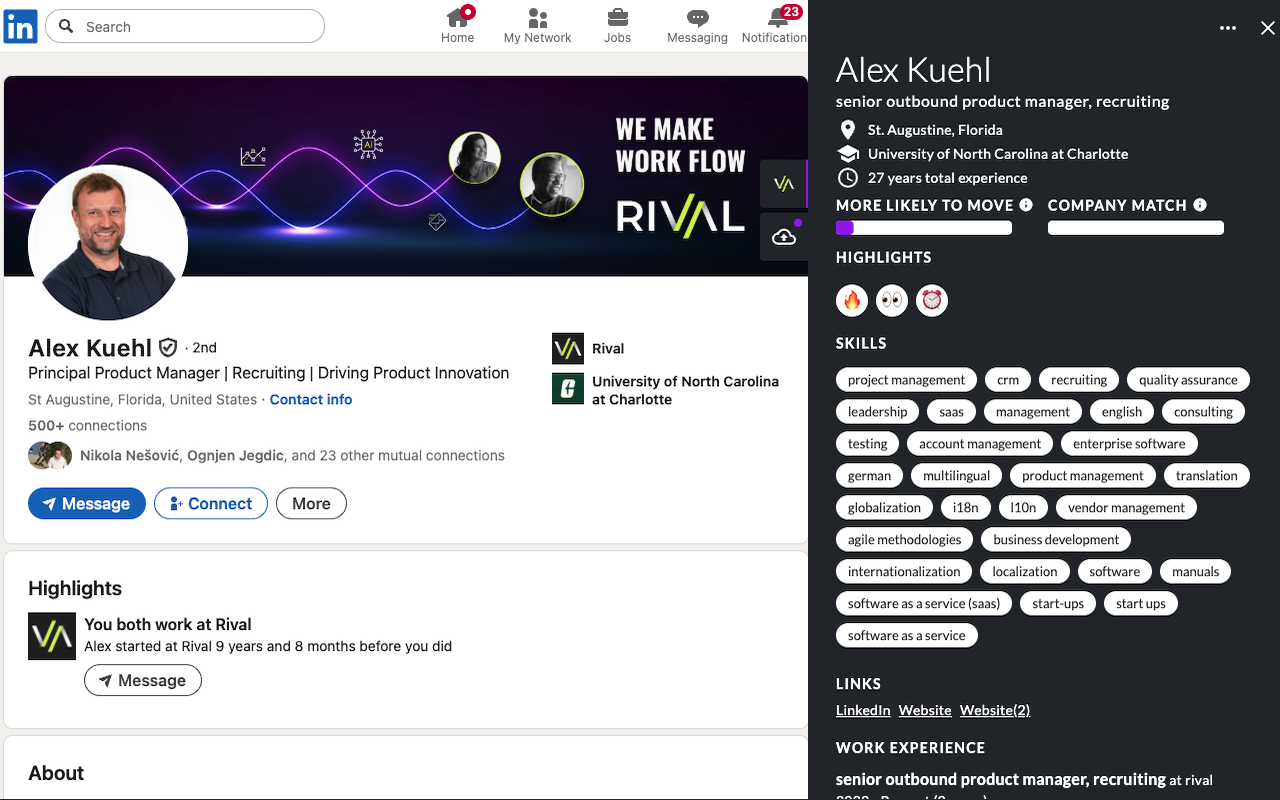Open the LinkedIn home logo

tap(20, 26)
